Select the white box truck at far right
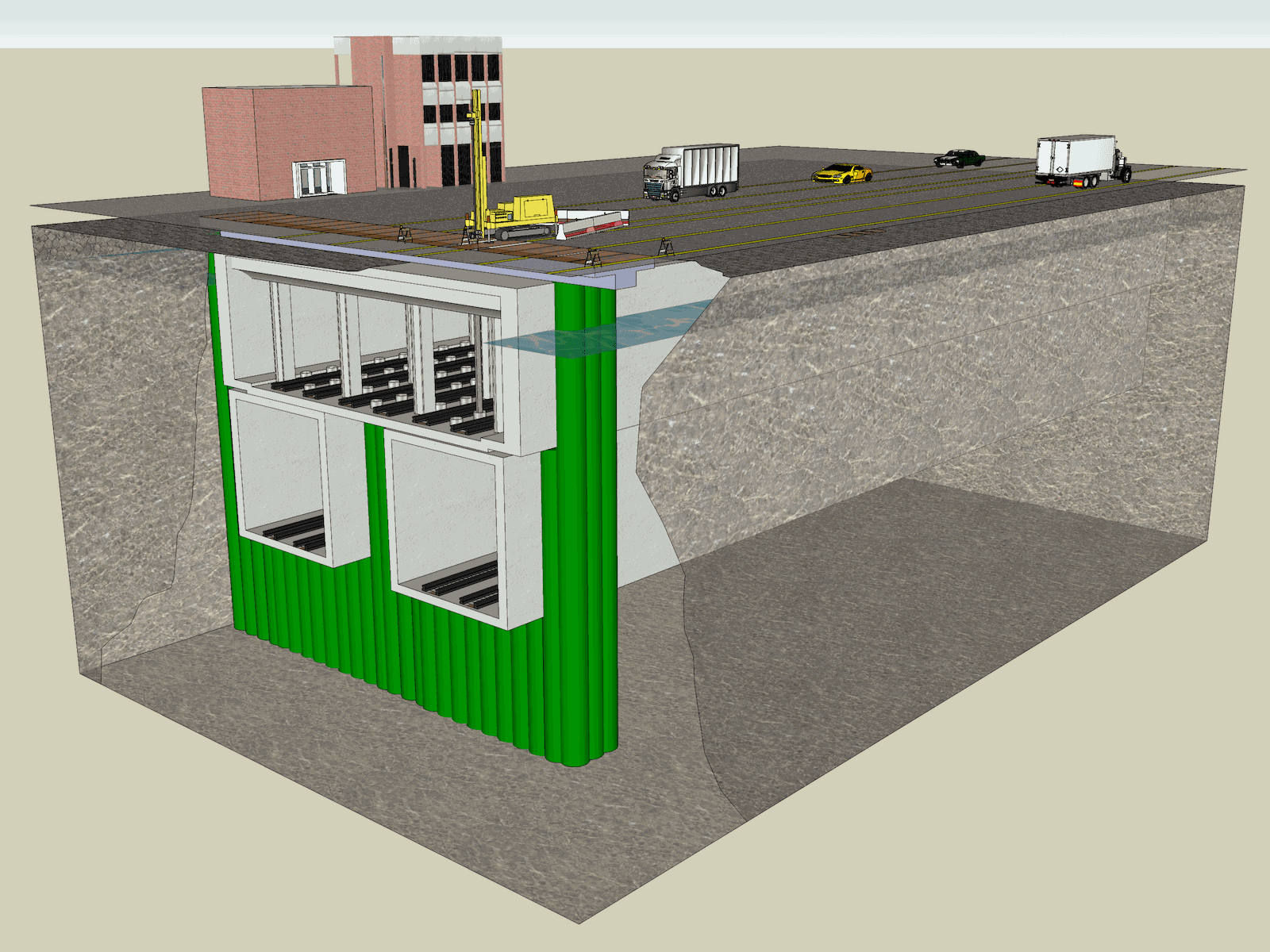The height and width of the screenshot is (952, 1270). pyautogui.click(x=1083, y=161)
